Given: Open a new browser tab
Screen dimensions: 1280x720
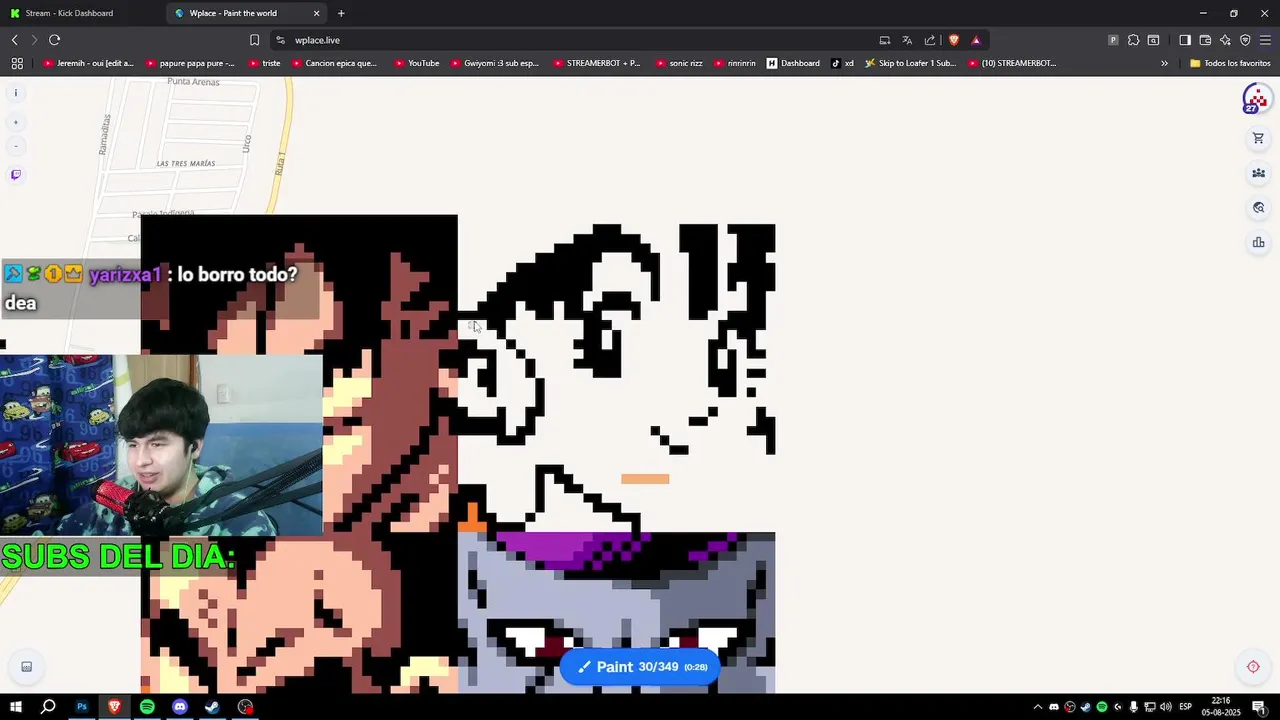Looking at the screenshot, I should point(341,13).
